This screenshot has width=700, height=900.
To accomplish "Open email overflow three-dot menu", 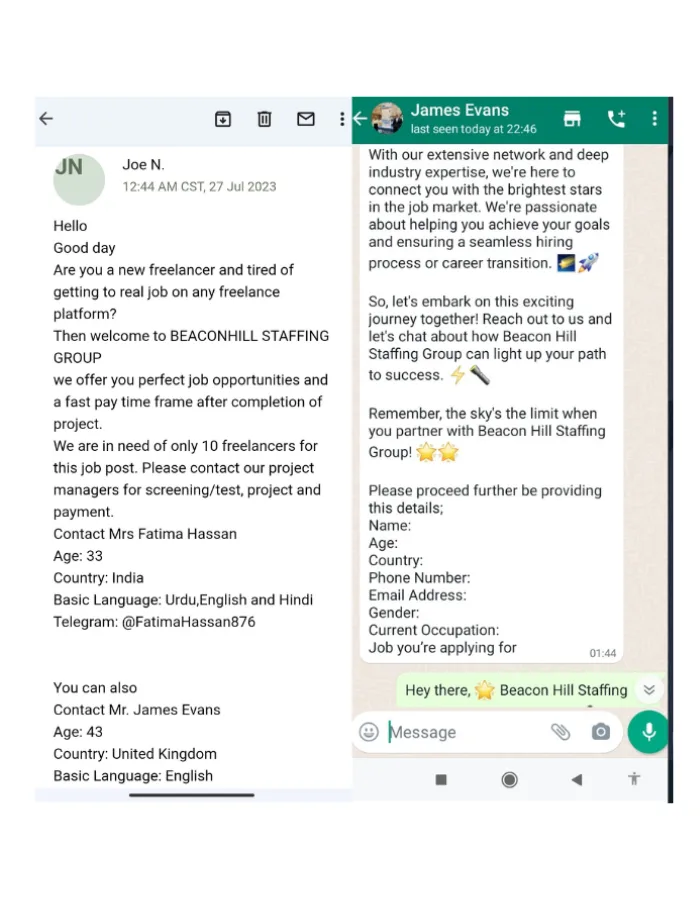I will pyautogui.click(x=342, y=119).
